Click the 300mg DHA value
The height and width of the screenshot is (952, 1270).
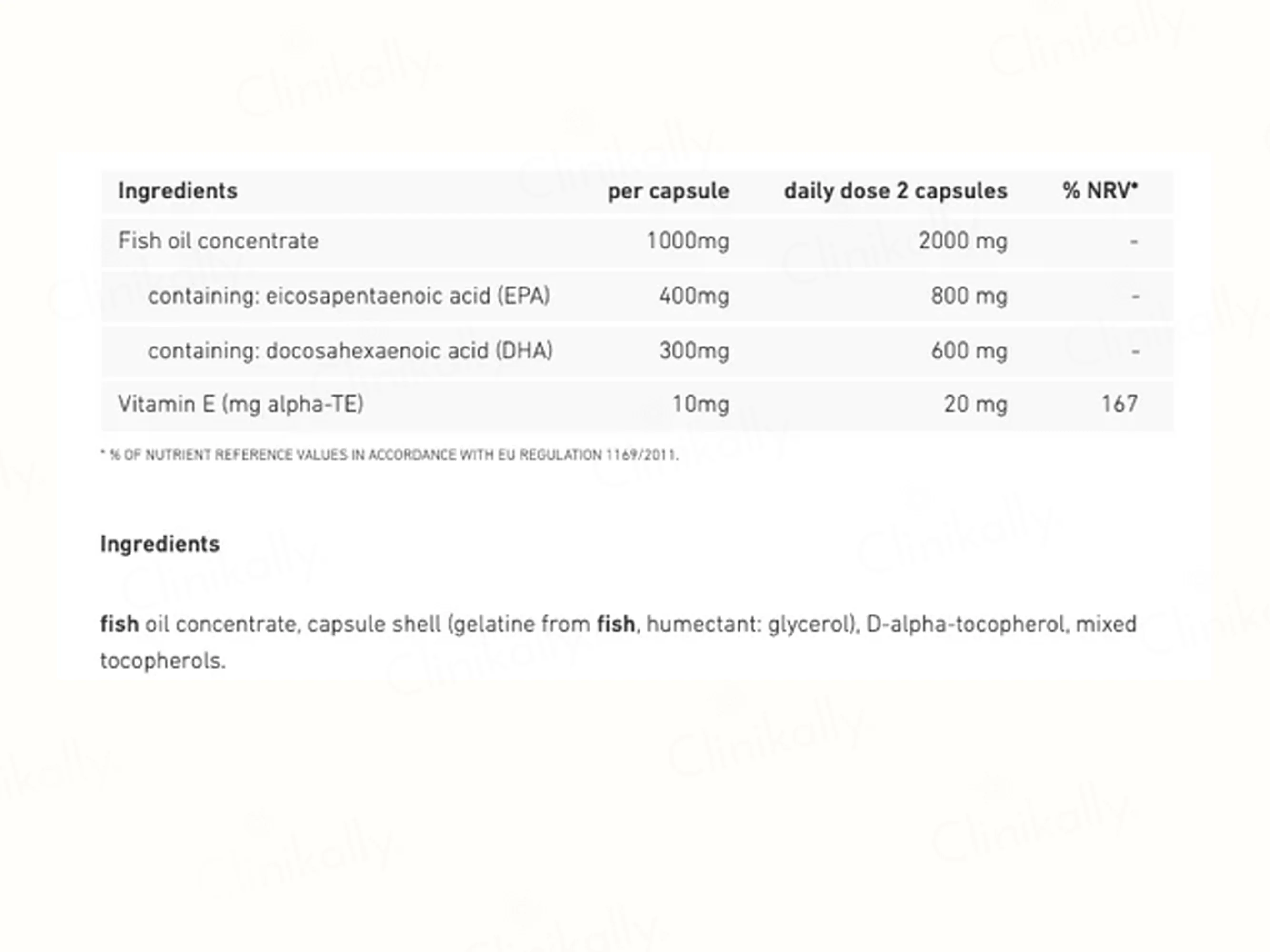pos(694,351)
